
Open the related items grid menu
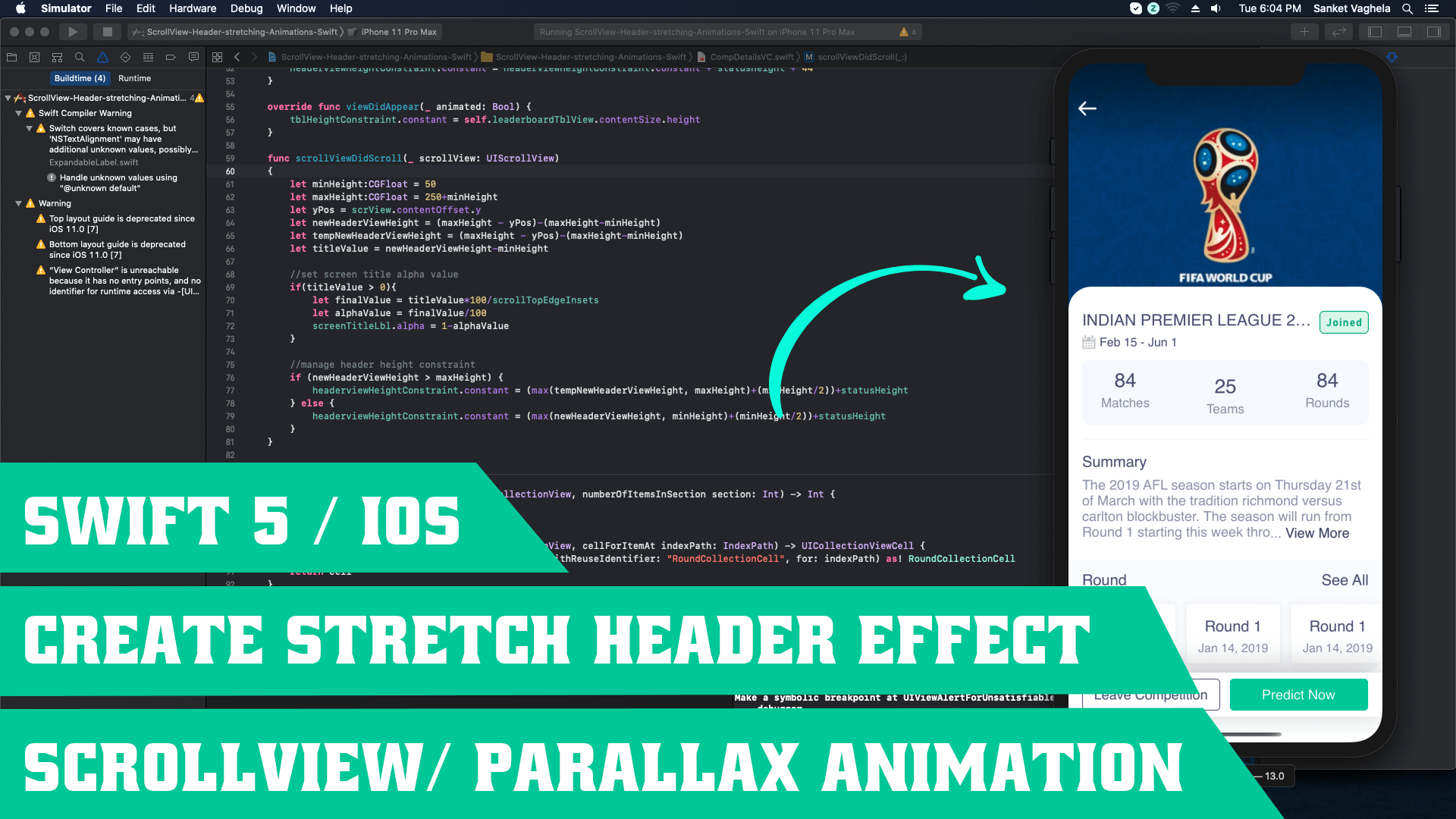(217, 57)
